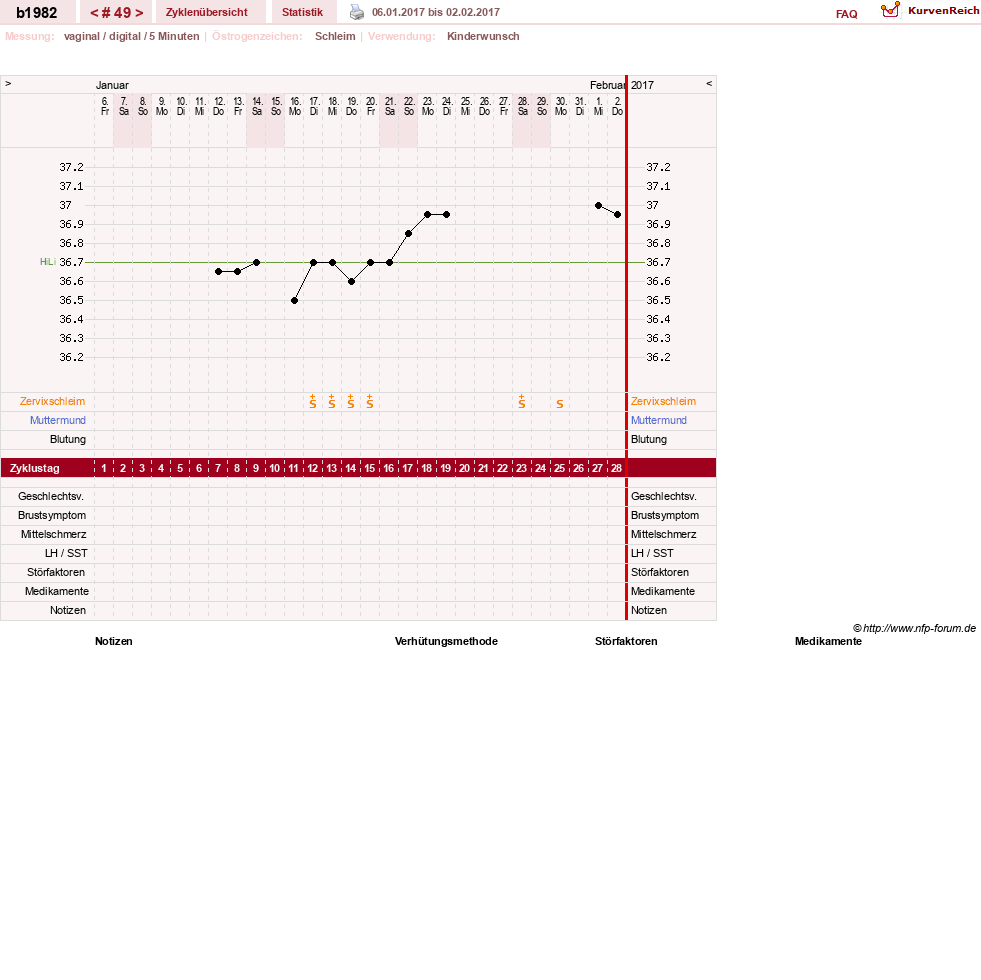Select the temperature point on 22. So
This screenshot has height=980, width=981.
(x=409, y=233)
